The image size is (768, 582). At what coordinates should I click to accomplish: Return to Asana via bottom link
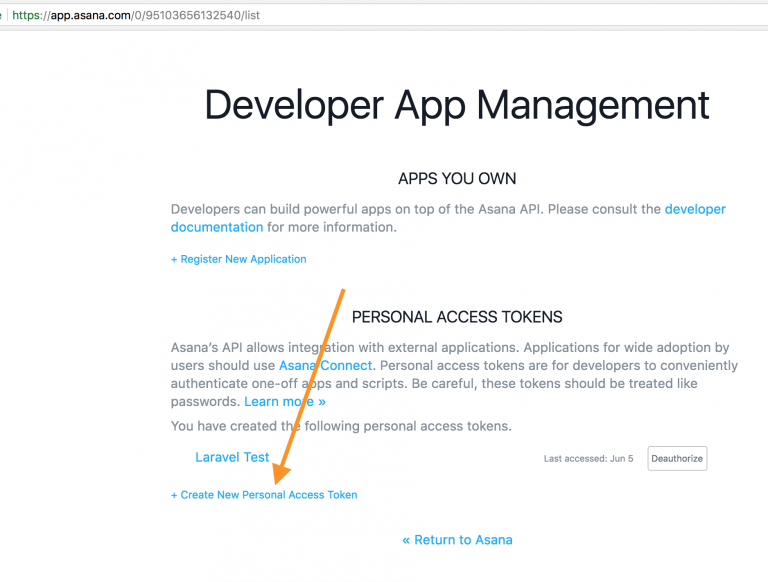pos(457,540)
